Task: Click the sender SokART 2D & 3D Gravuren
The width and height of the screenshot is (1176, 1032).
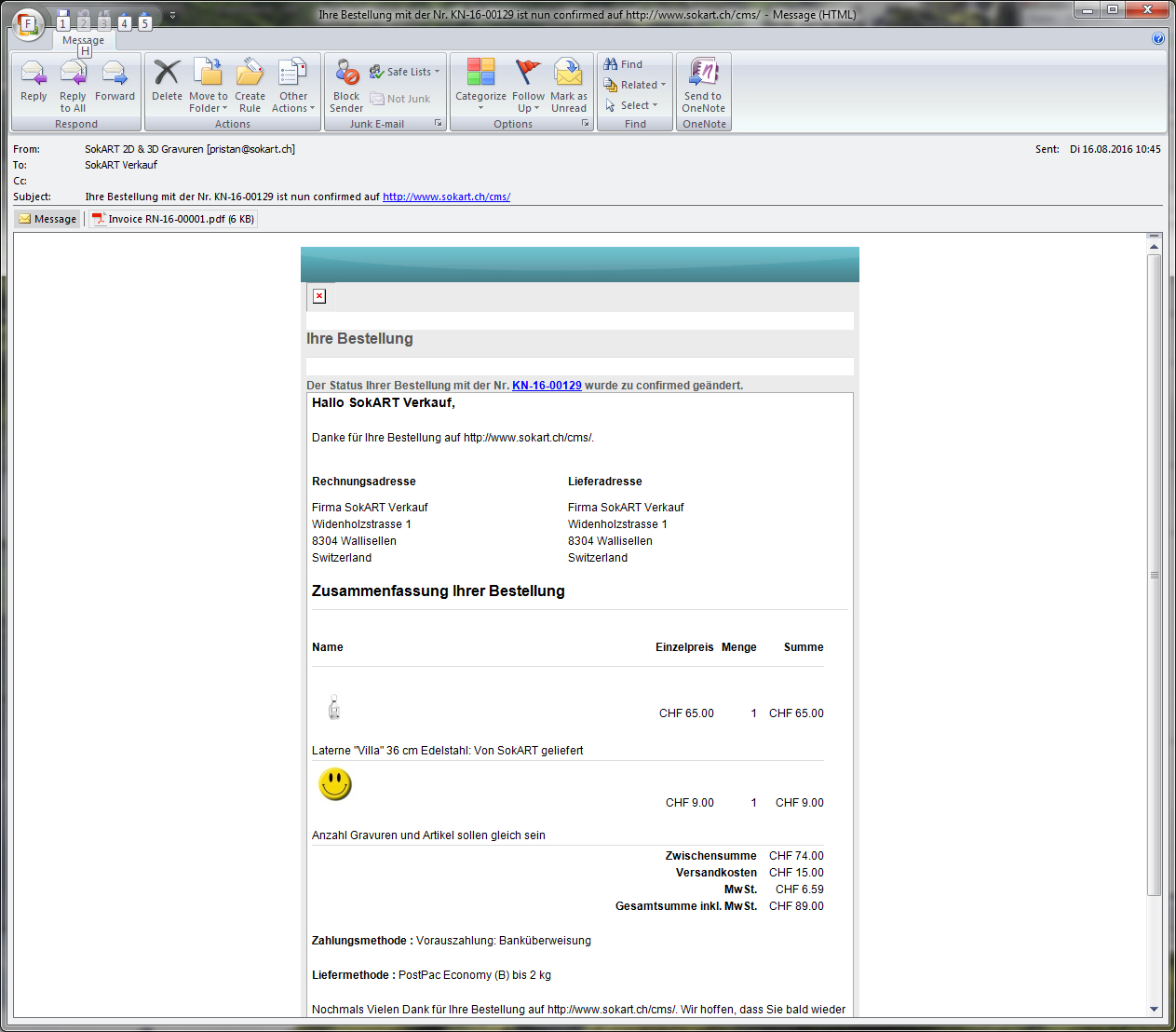Action: [x=190, y=149]
